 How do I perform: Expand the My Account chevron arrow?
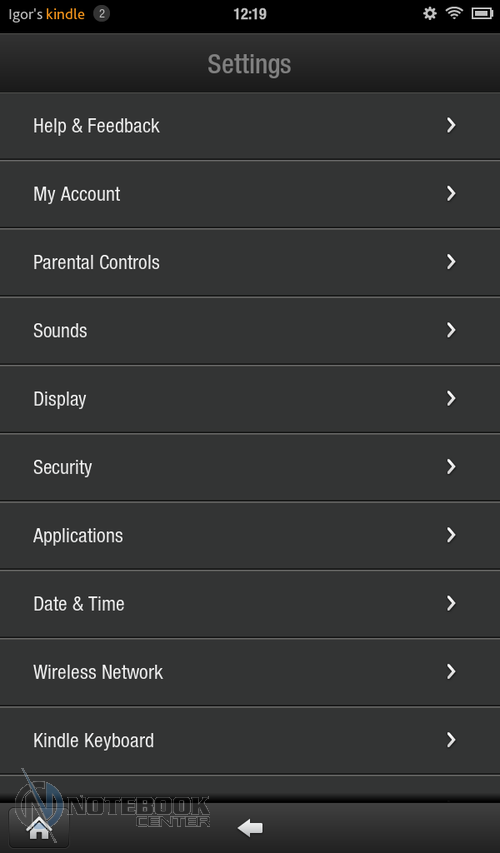pos(451,194)
